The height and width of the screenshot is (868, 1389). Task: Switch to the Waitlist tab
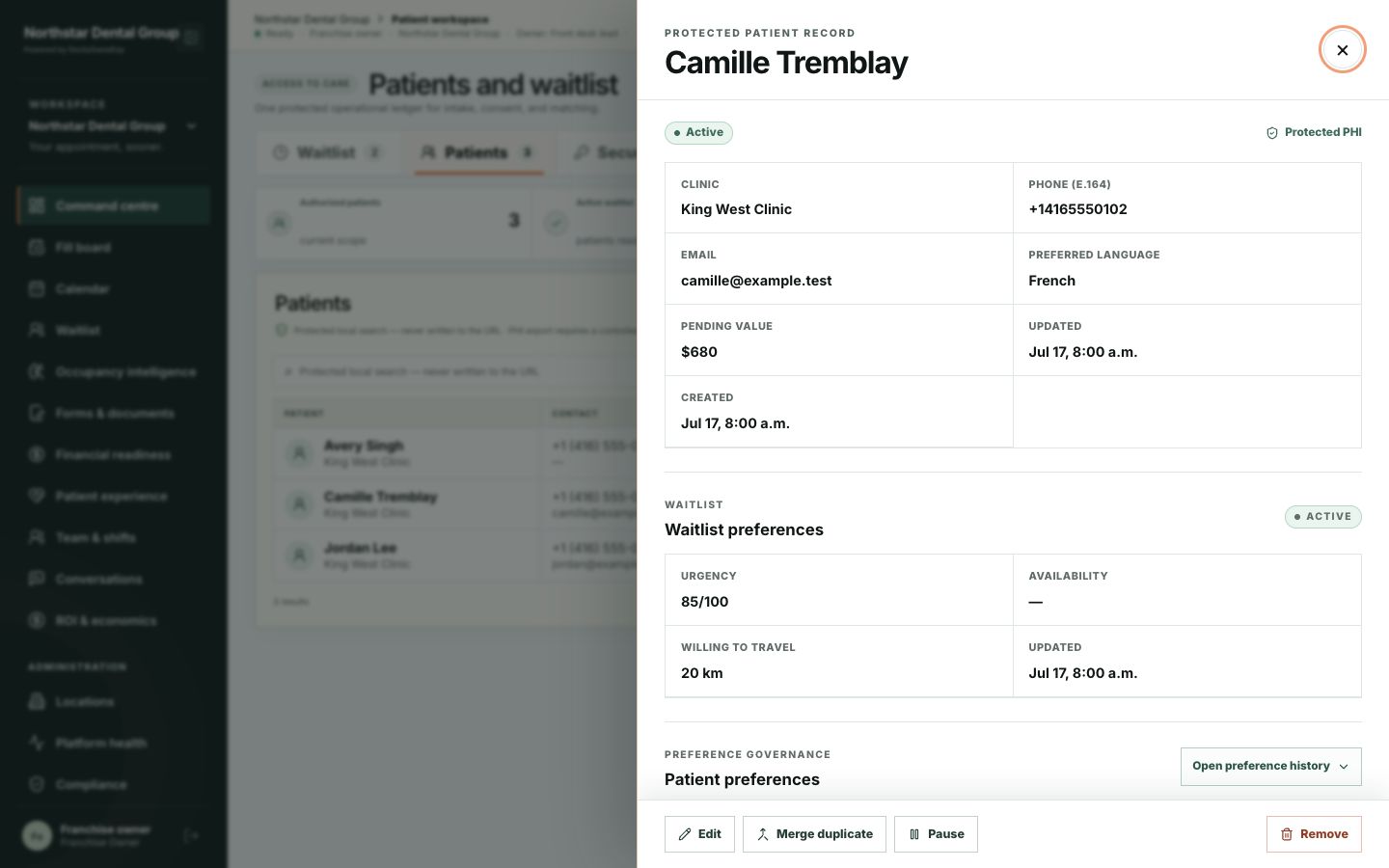pyautogui.click(x=328, y=152)
